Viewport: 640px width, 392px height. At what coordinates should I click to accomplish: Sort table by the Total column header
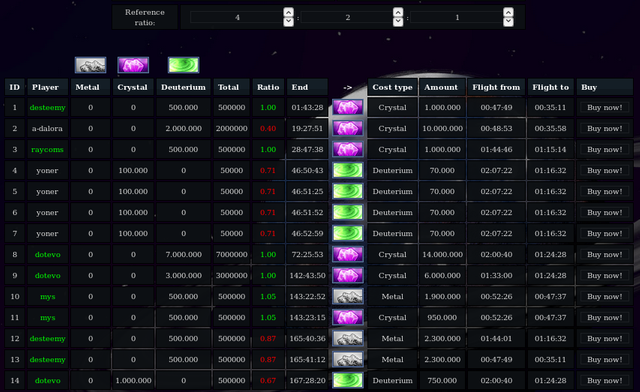[231, 87]
